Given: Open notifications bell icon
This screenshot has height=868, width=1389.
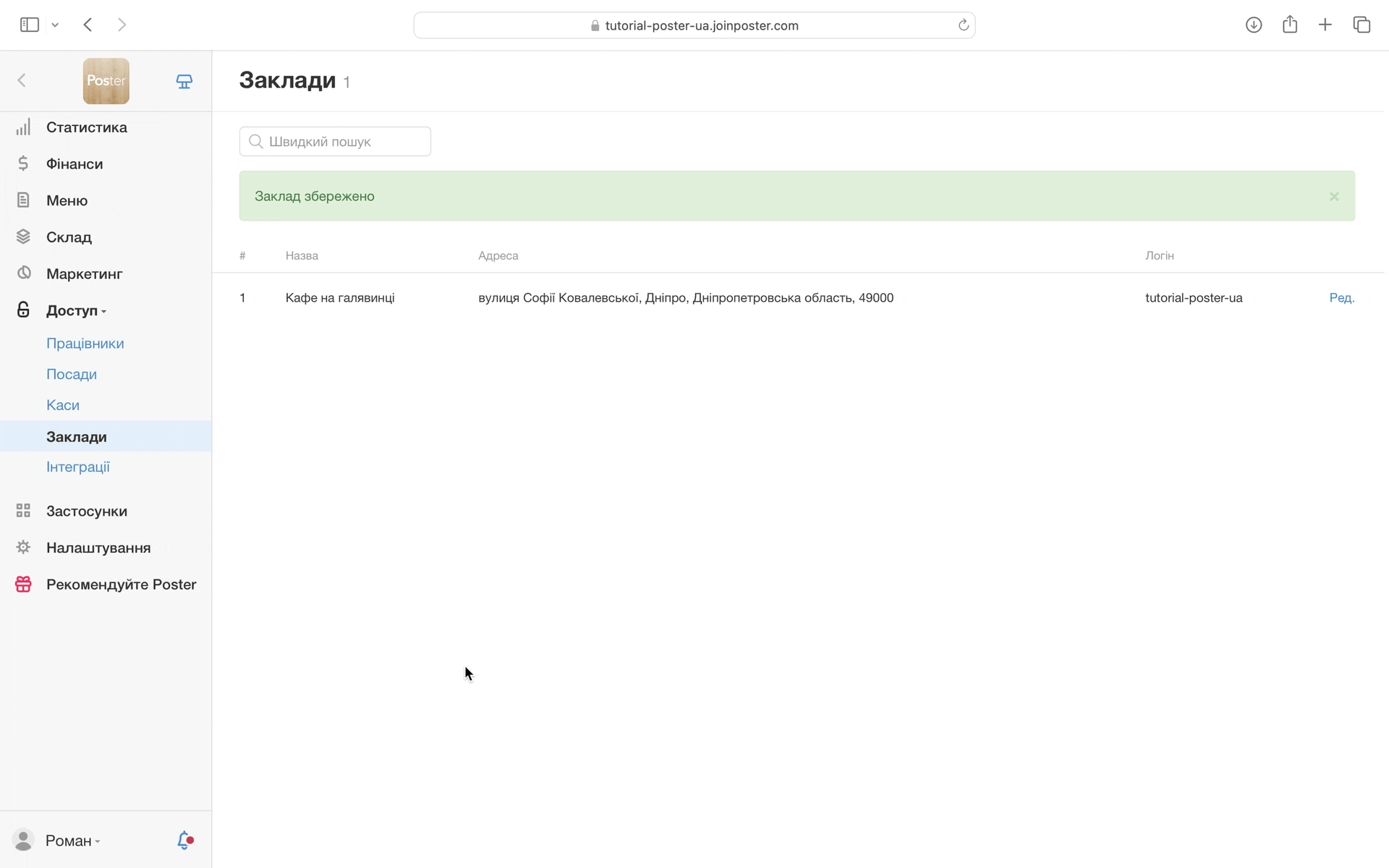Looking at the screenshot, I should click(x=185, y=840).
